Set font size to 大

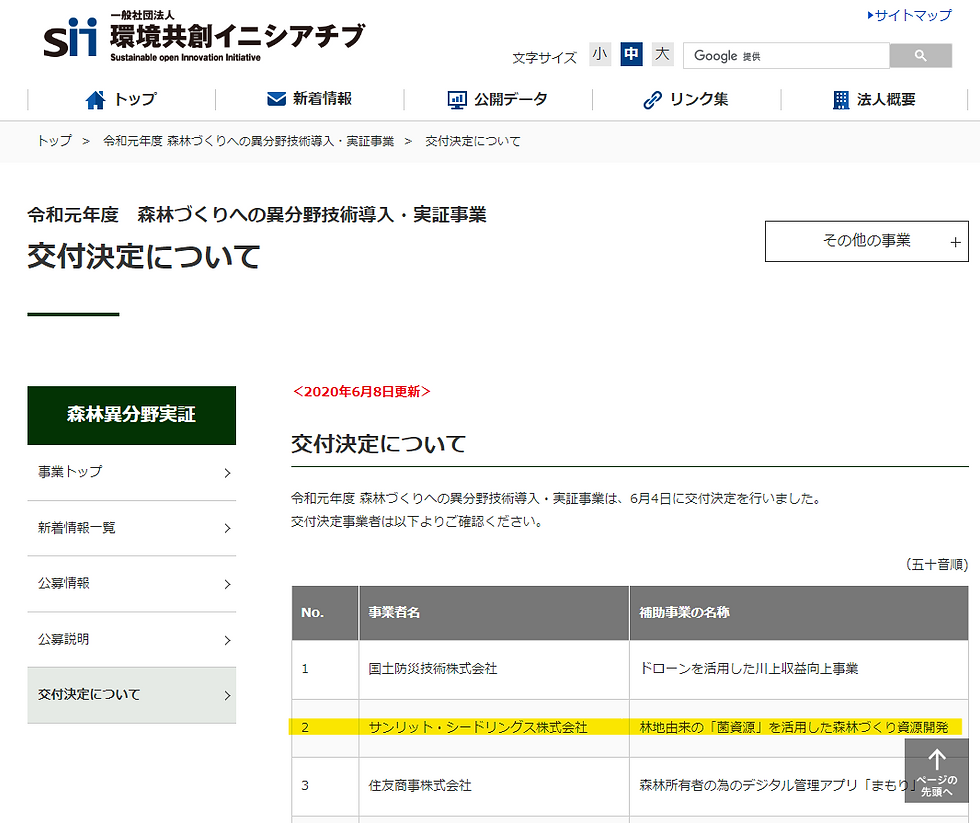662,54
